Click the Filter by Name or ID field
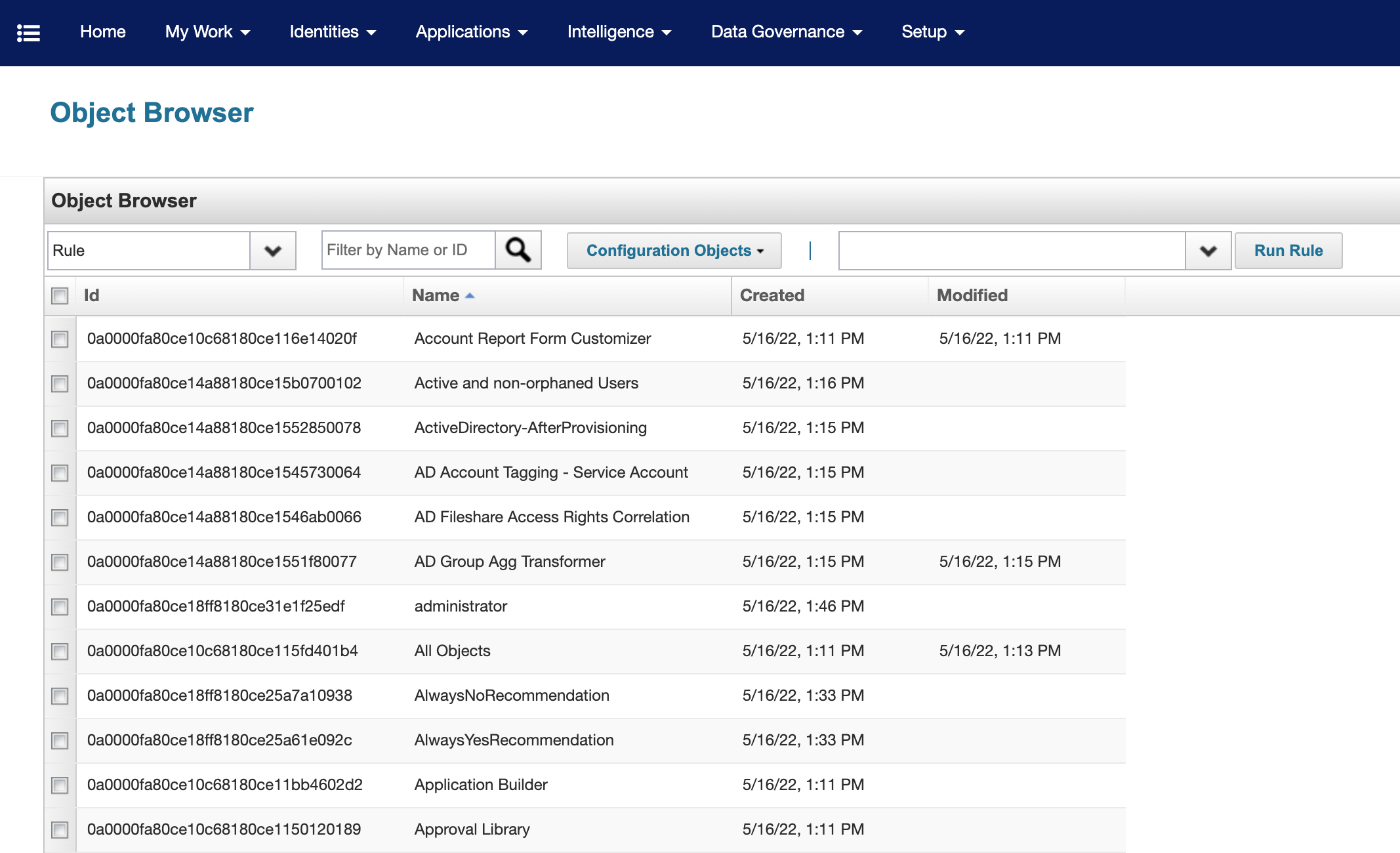 408,250
